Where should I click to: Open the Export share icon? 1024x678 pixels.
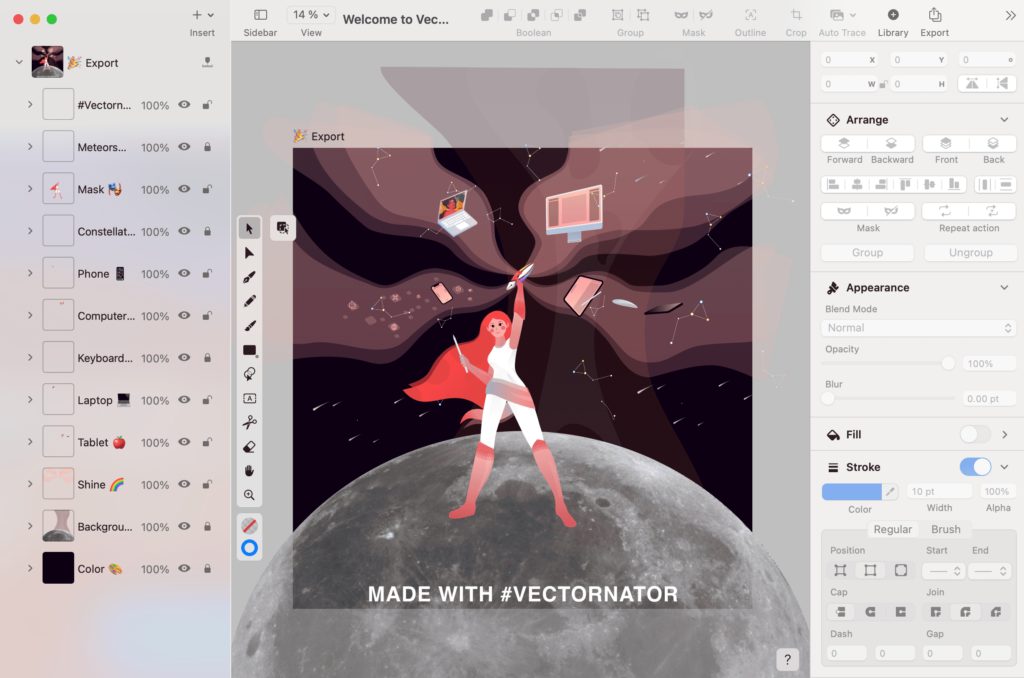[x=935, y=15]
